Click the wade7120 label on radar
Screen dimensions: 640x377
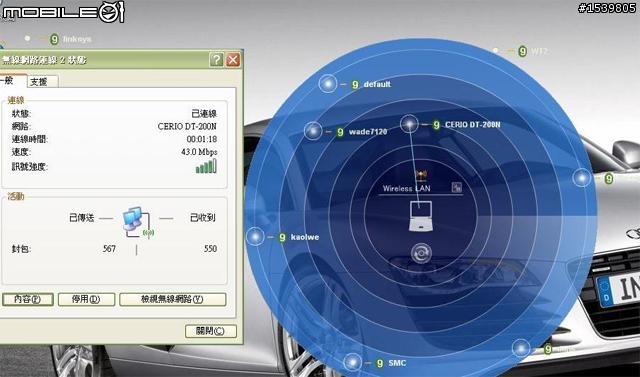point(368,132)
